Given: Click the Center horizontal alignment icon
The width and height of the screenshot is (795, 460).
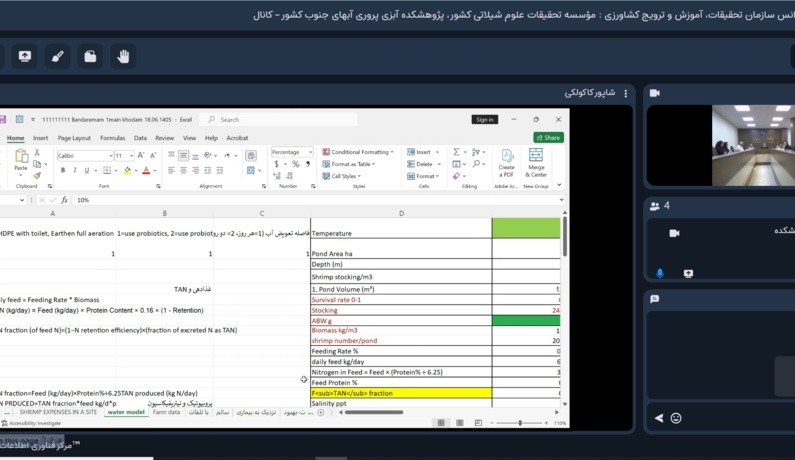Looking at the screenshot, I should pyautogui.click(x=183, y=170).
